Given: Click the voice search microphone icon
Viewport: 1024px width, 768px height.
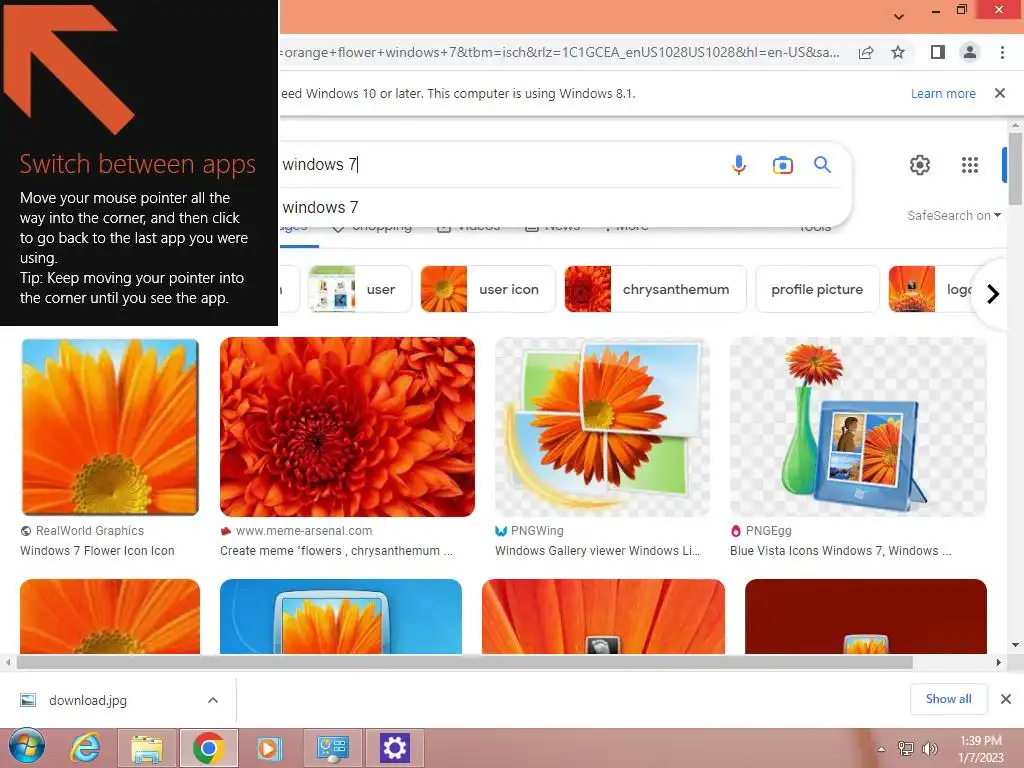Looking at the screenshot, I should (739, 165).
